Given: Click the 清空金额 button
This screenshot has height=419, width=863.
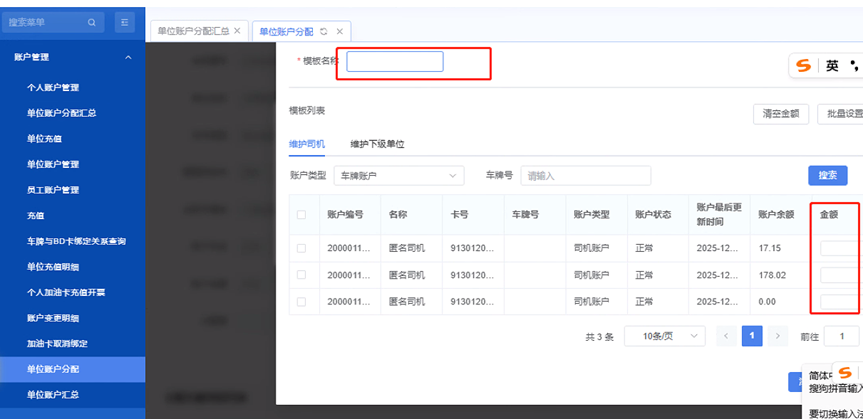Looking at the screenshot, I should point(780,114).
